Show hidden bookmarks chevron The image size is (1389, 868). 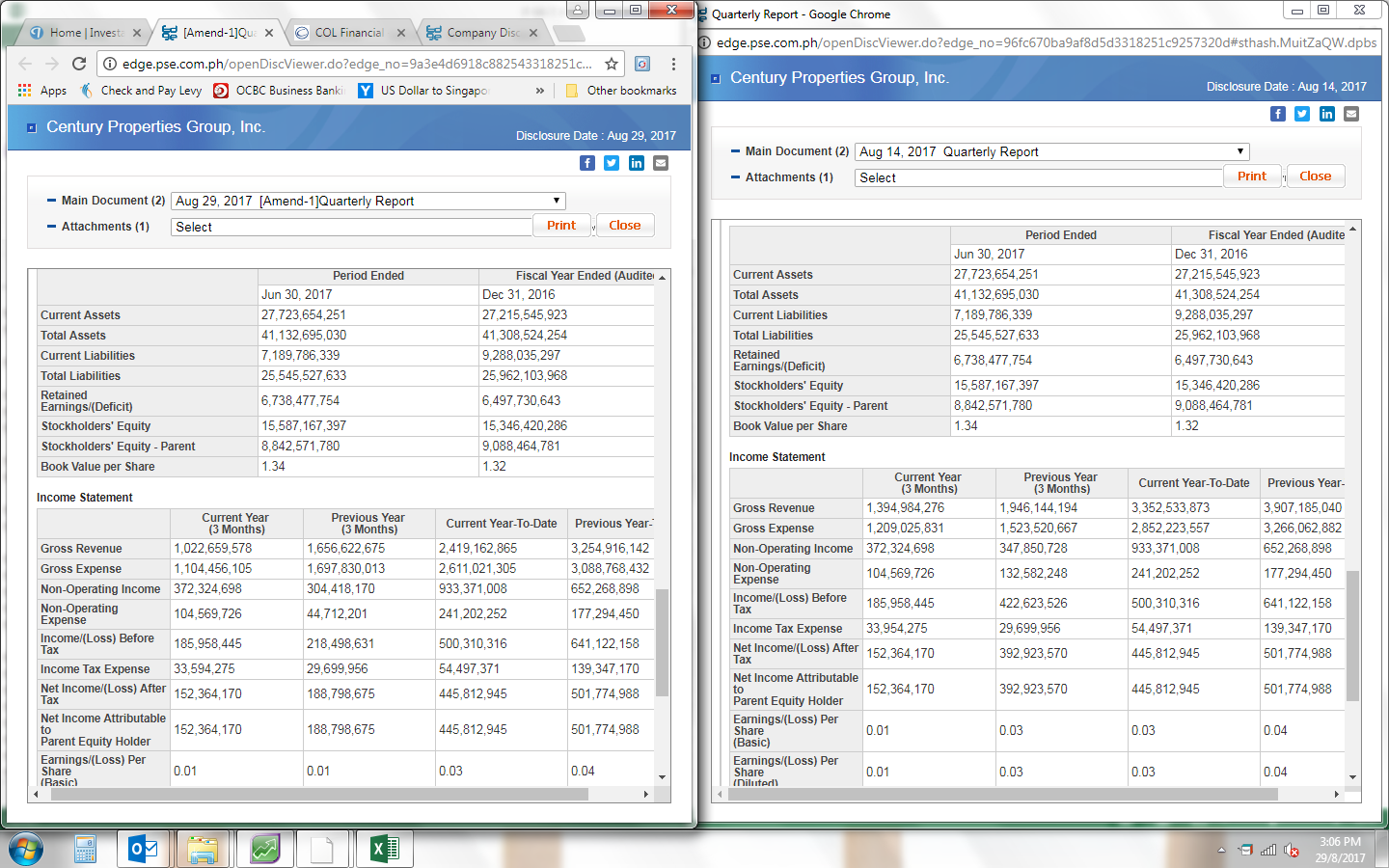[x=540, y=91]
